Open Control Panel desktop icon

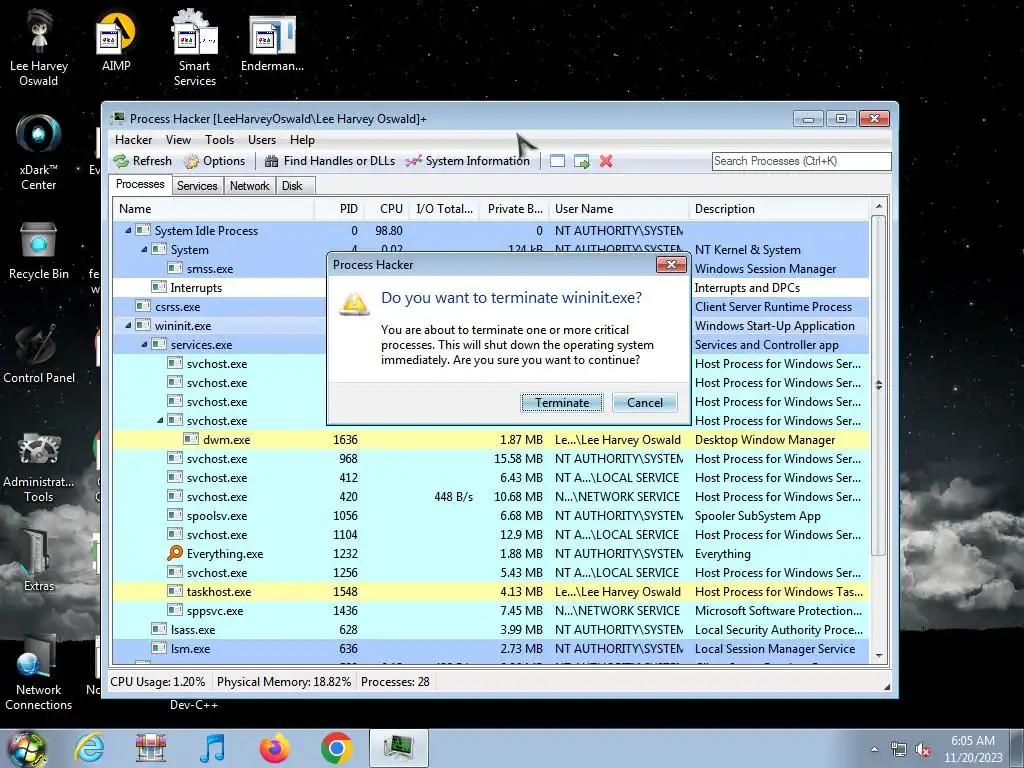39,355
